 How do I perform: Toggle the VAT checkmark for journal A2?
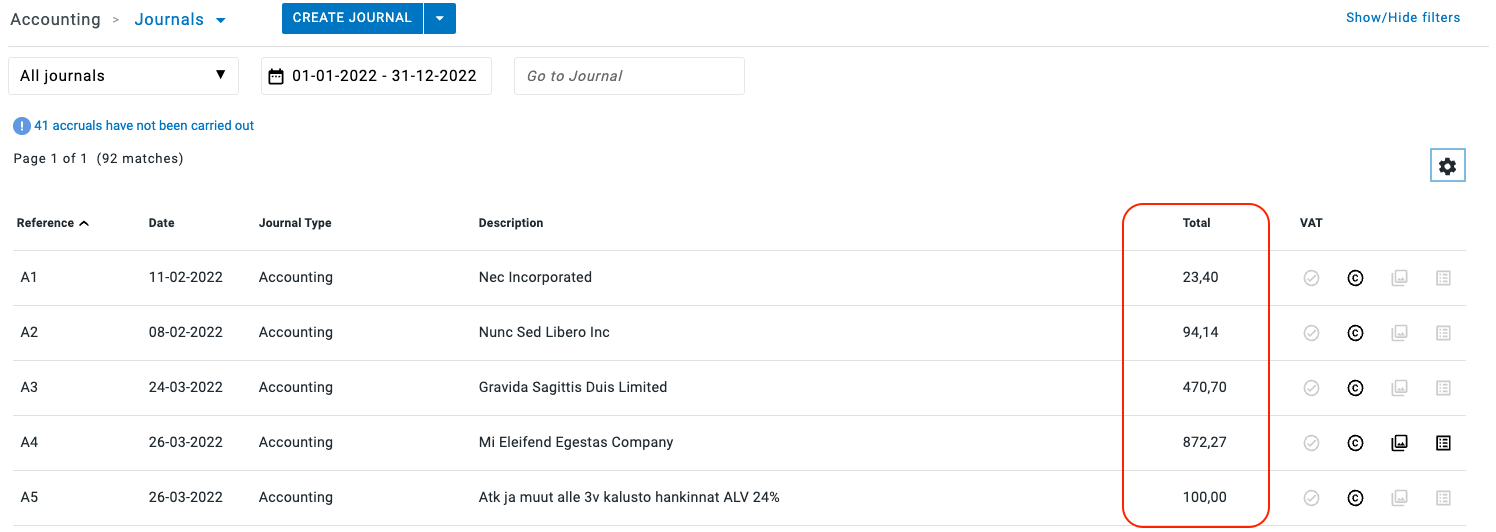tap(1311, 333)
